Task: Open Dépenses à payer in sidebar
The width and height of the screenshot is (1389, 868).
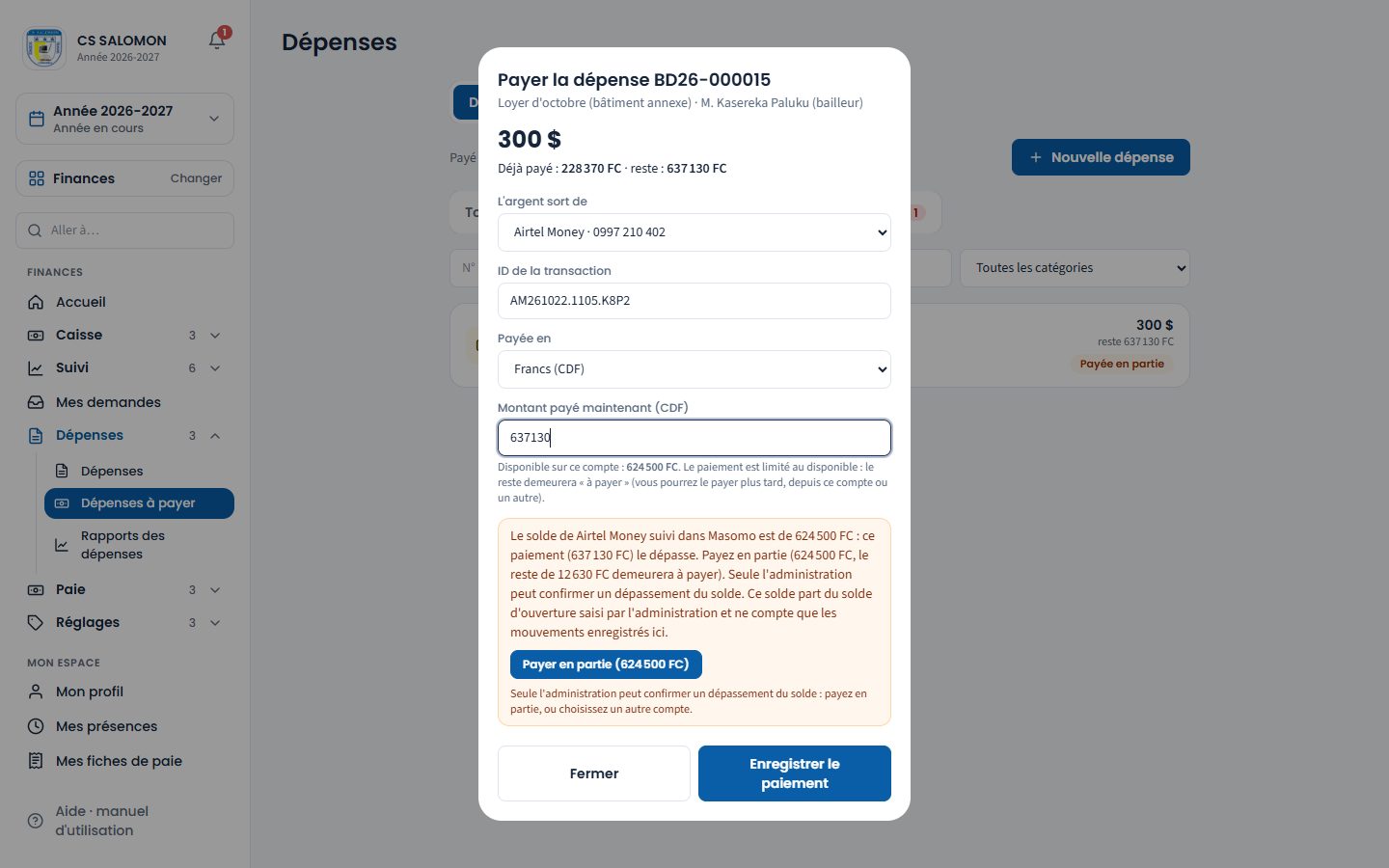Action: [139, 503]
